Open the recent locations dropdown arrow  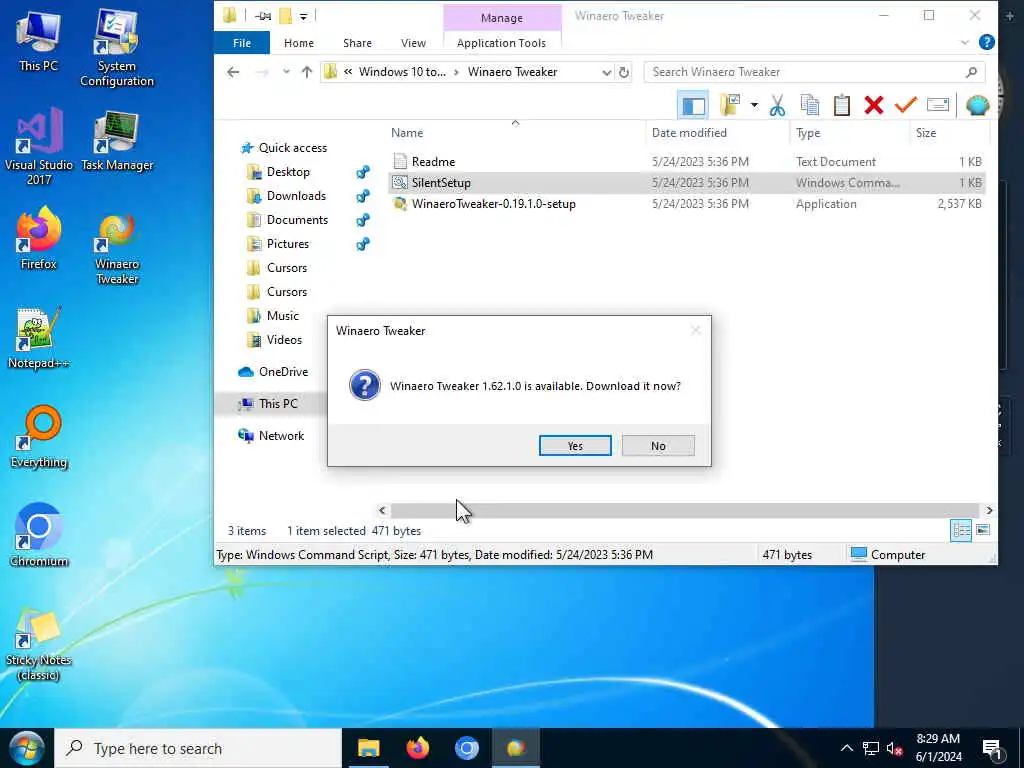pos(286,72)
